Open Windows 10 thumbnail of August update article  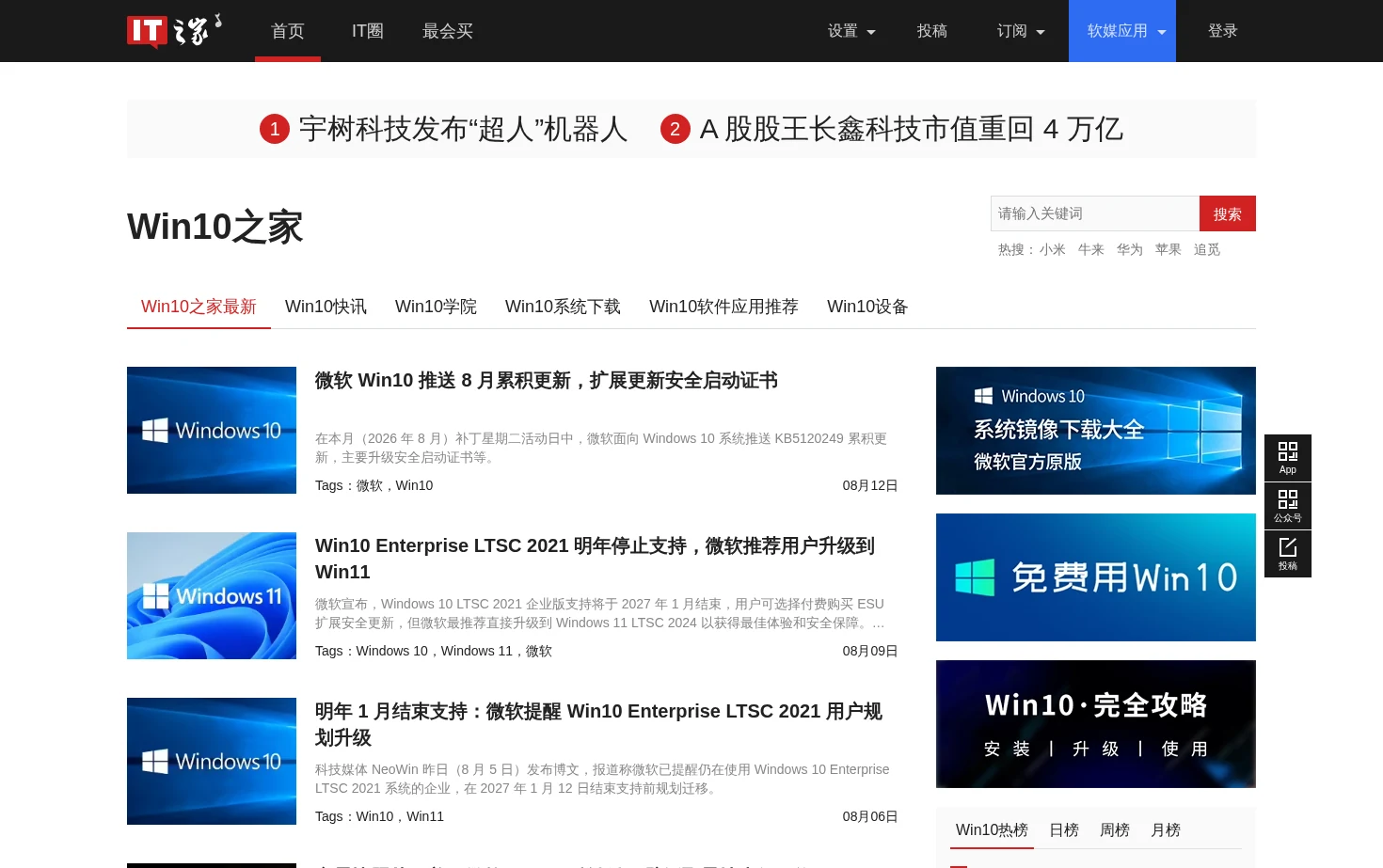click(x=212, y=430)
